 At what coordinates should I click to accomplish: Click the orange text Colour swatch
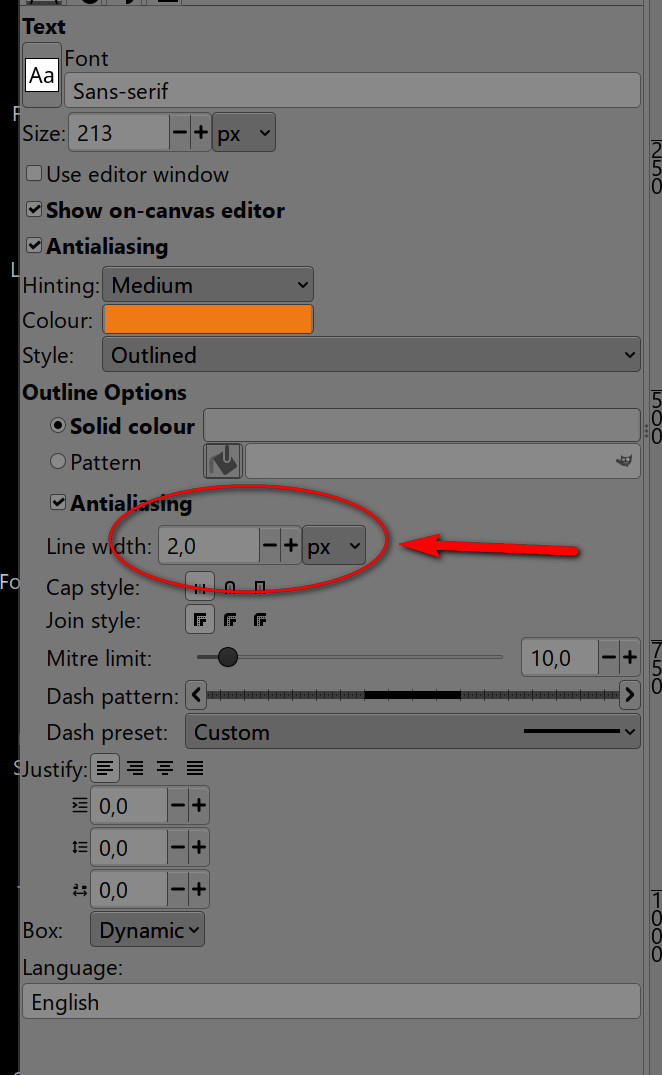[208, 320]
